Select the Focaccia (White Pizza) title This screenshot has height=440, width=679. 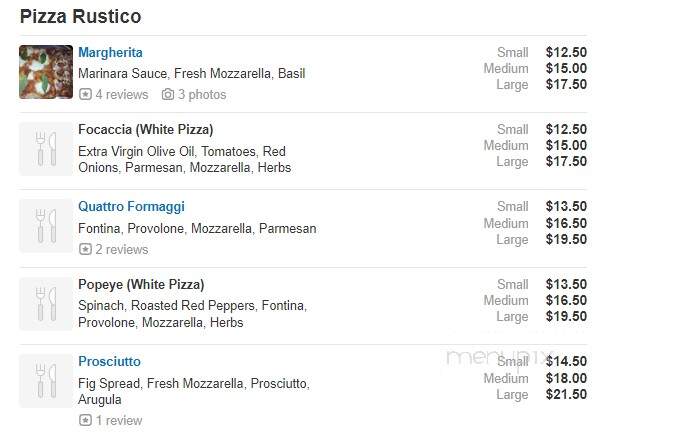[146, 129]
